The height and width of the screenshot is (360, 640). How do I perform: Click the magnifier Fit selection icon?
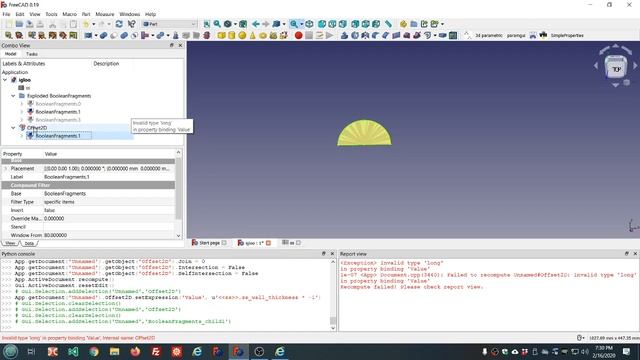[217, 24]
